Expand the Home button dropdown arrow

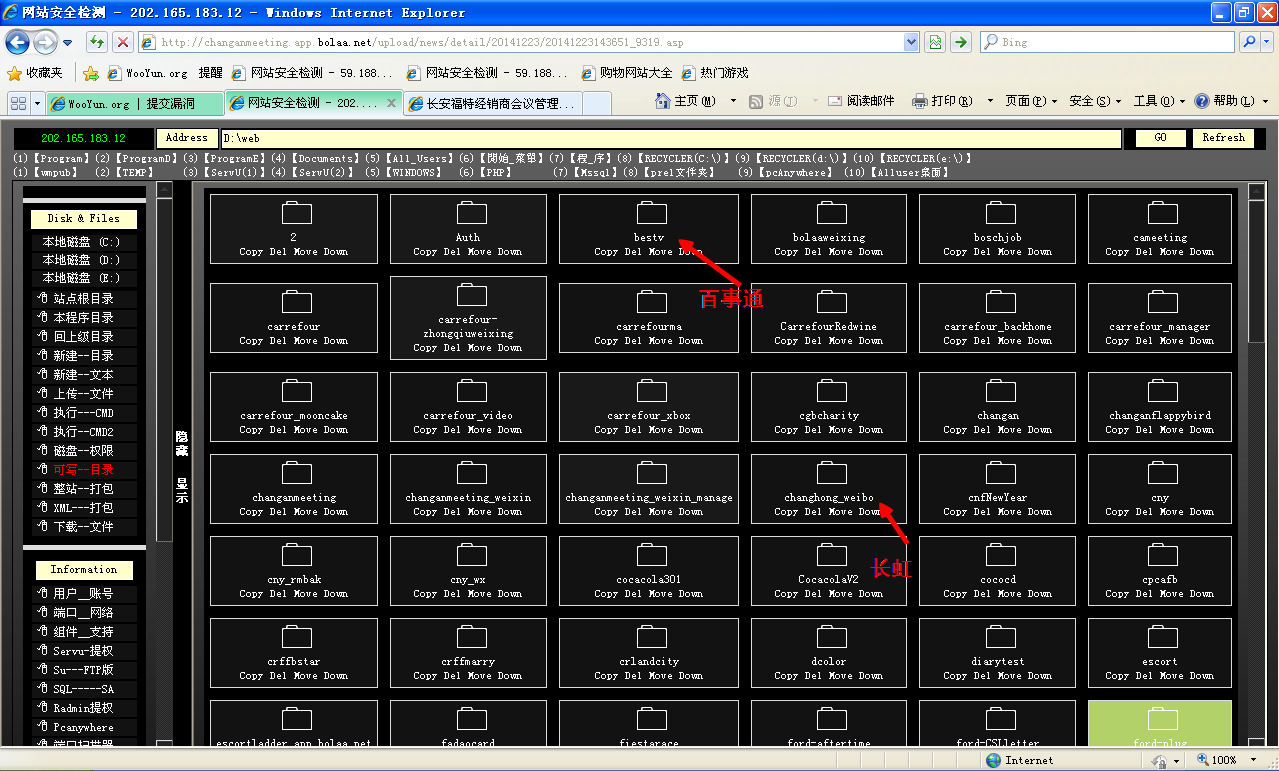point(733,101)
